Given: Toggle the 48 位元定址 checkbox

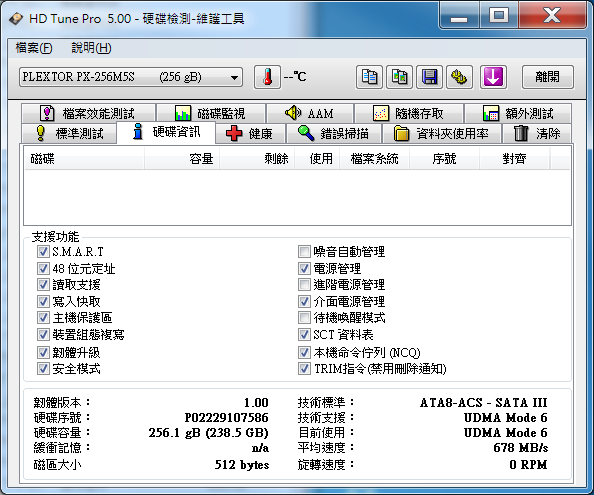Looking at the screenshot, I should click(x=43, y=269).
